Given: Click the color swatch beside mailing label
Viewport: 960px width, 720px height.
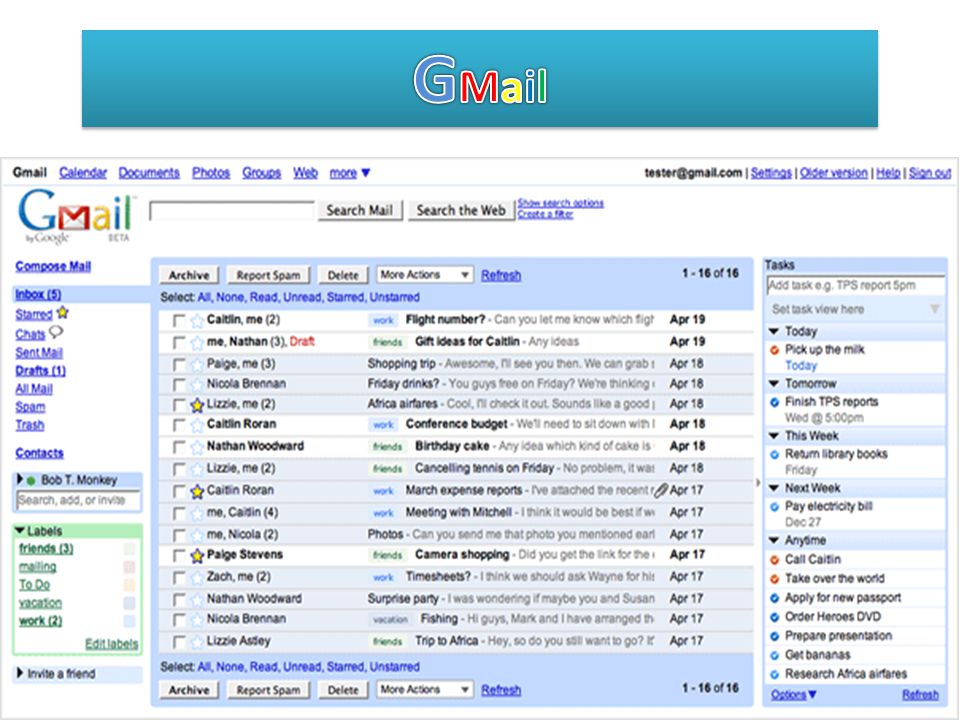Looking at the screenshot, I should pos(129,567).
